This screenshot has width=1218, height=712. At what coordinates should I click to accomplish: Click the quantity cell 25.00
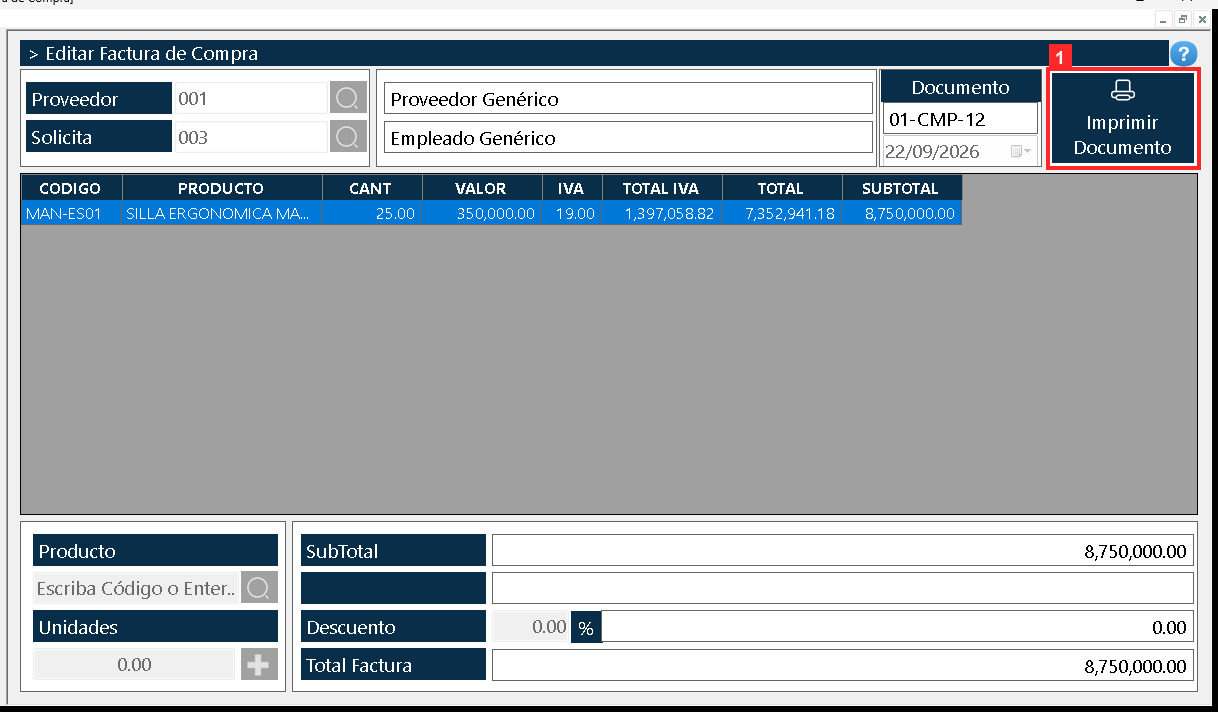click(372, 213)
